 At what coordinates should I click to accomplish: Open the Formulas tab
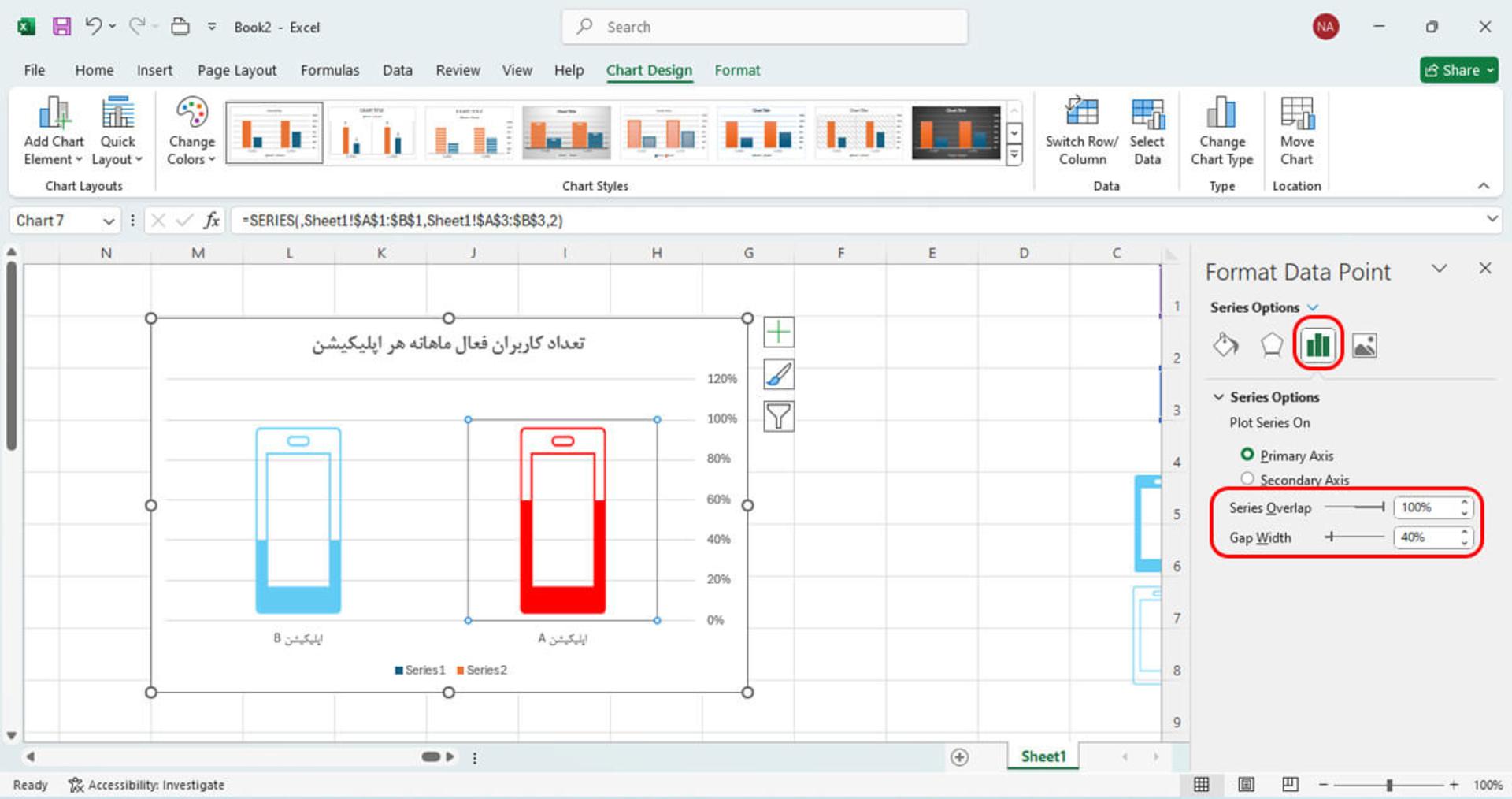click(330, 70)
